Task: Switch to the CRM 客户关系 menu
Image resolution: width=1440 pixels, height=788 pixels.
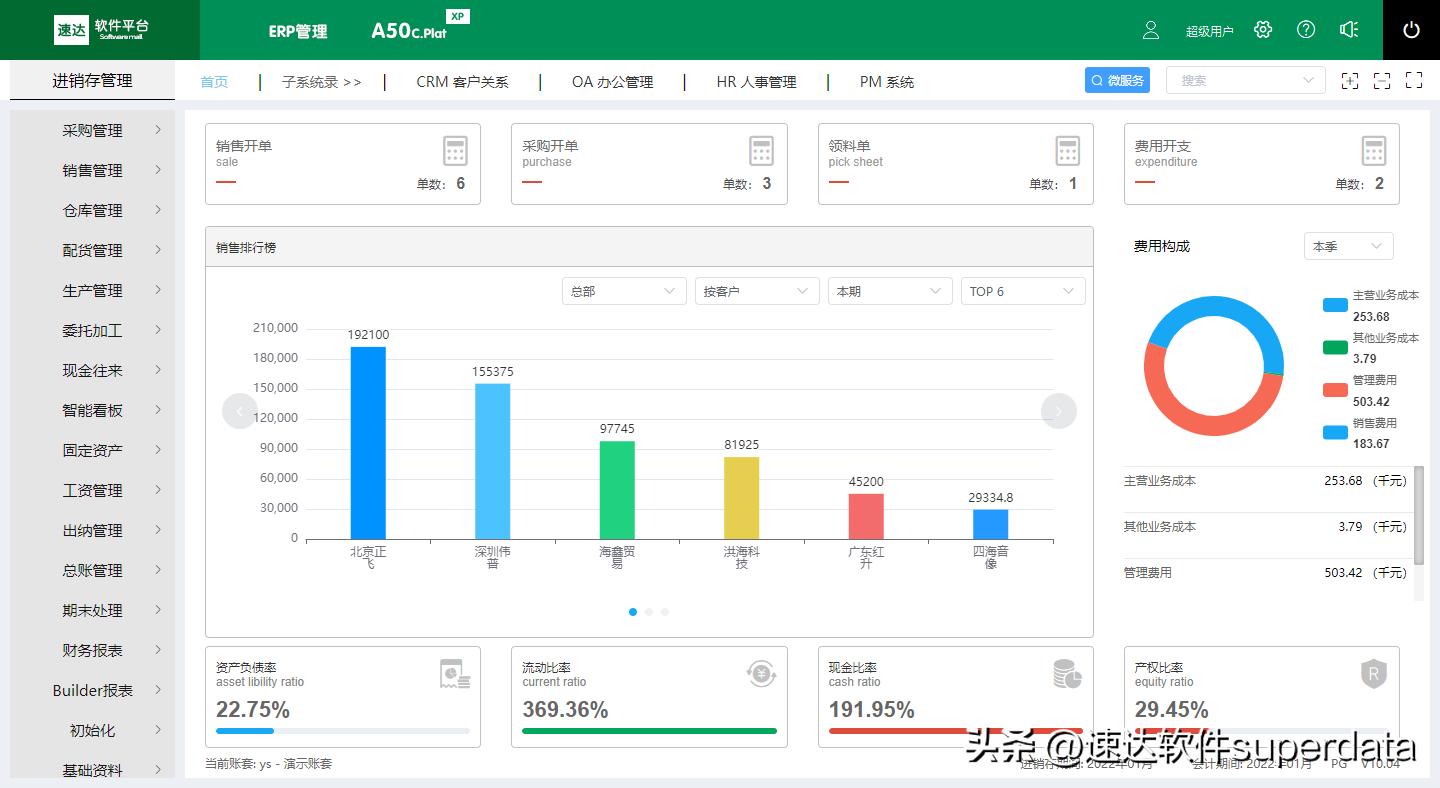Action: tap(462, 82)
